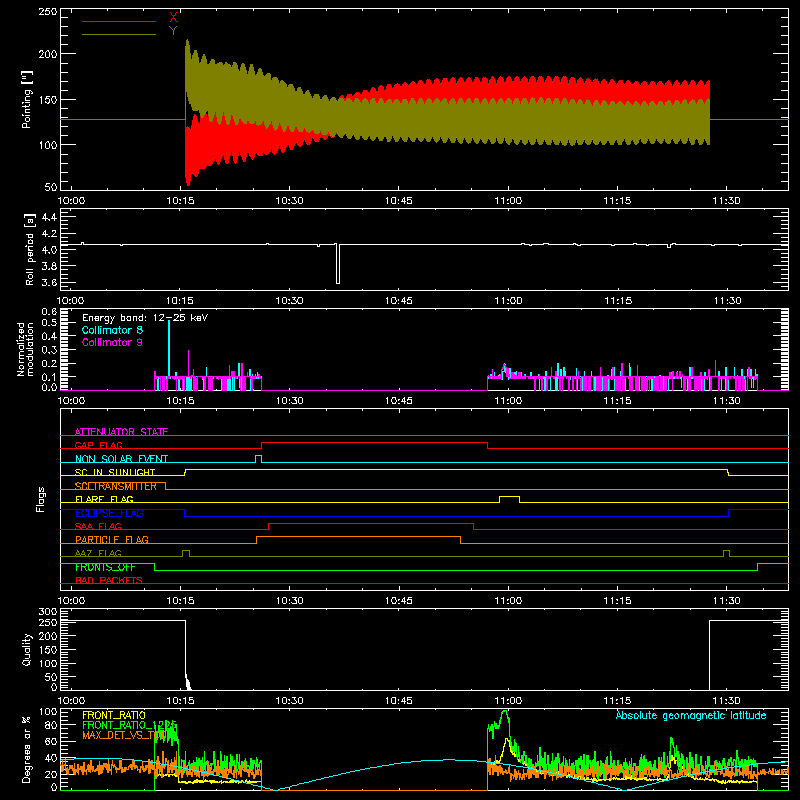Viewport: 800px width, 800px height.
Task: Click the 'Roll period [s]' axis title
Action: (x=30, y=249)
